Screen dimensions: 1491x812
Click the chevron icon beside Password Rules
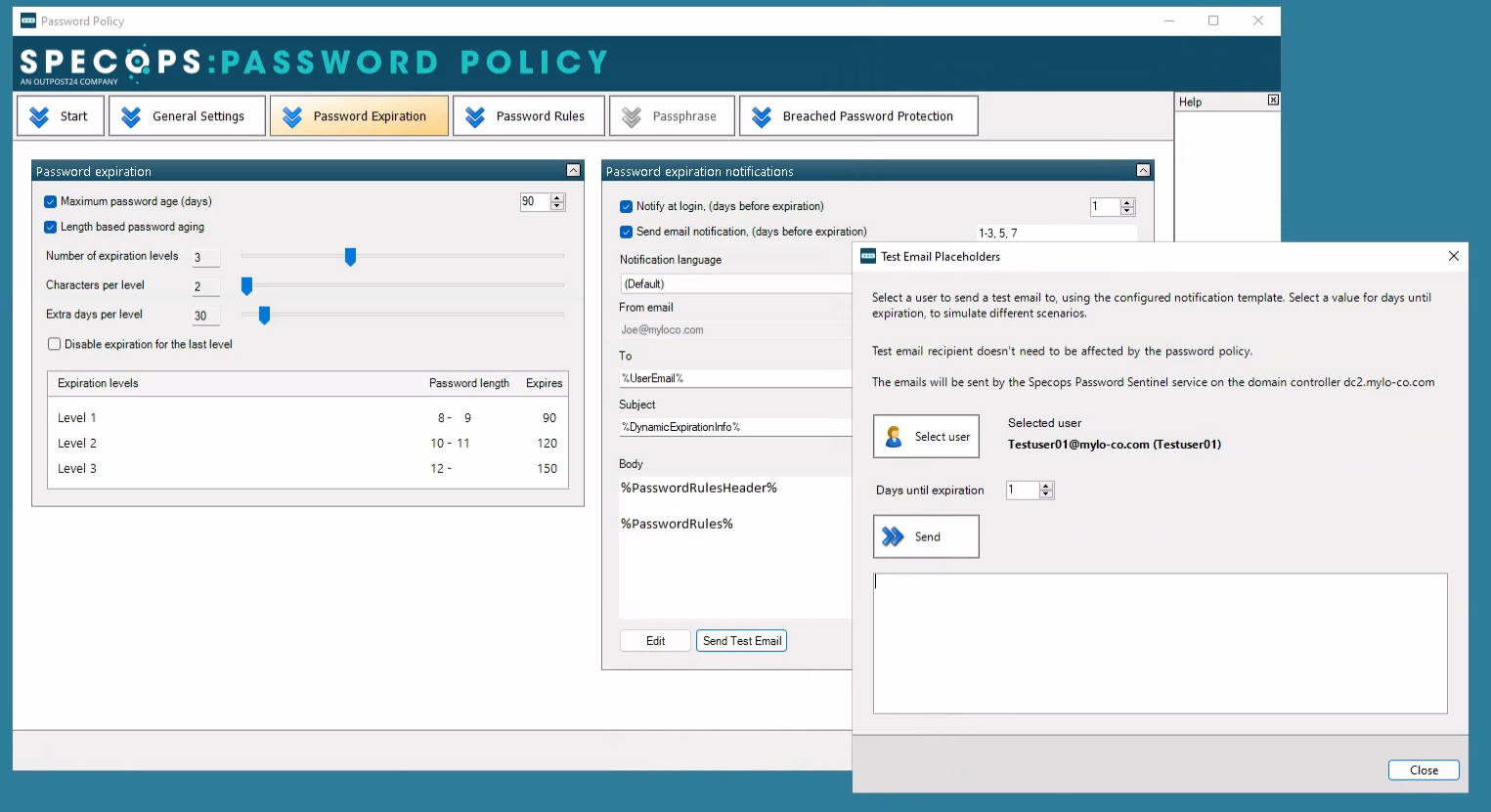(475, 117)
